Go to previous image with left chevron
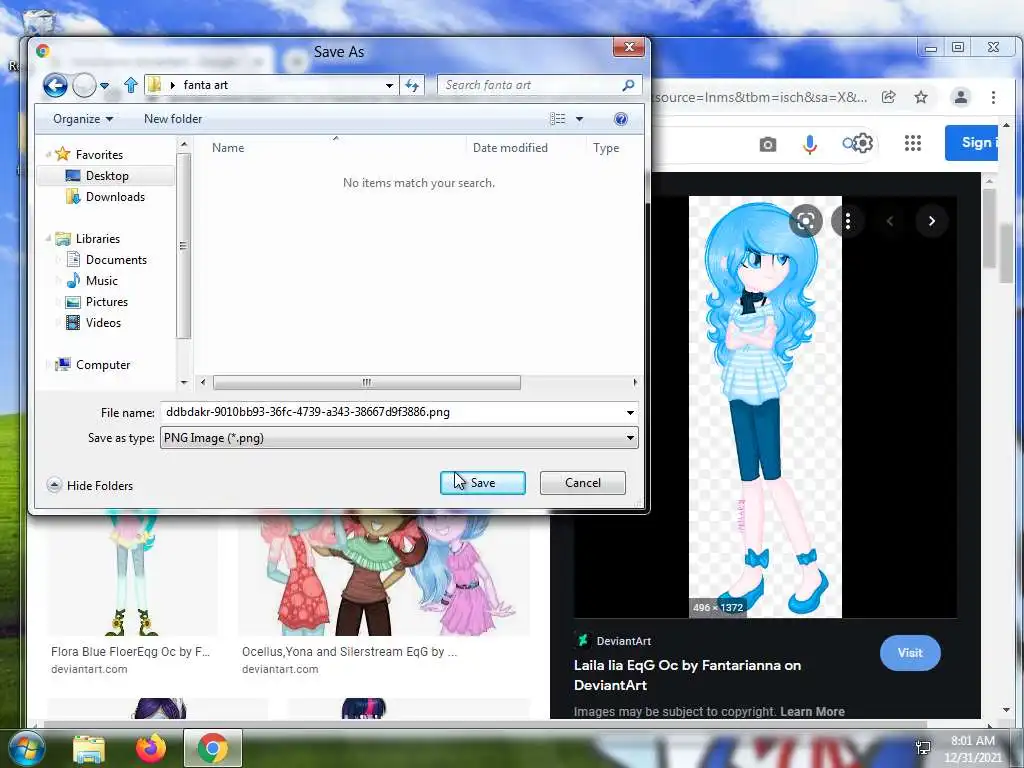The image size is (1024, 768). (889, 221)
